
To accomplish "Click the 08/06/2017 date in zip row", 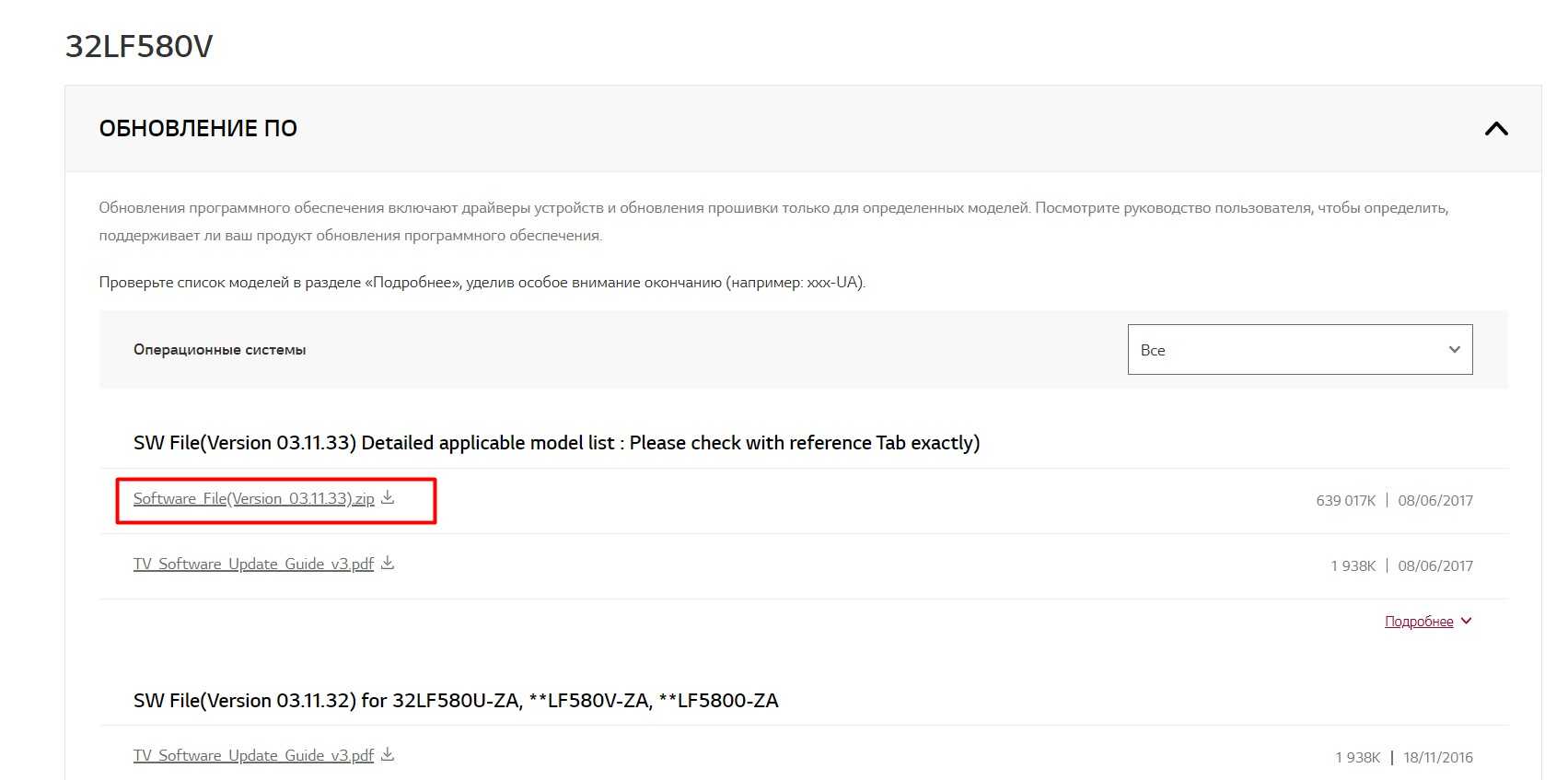I will point(1434,501).
